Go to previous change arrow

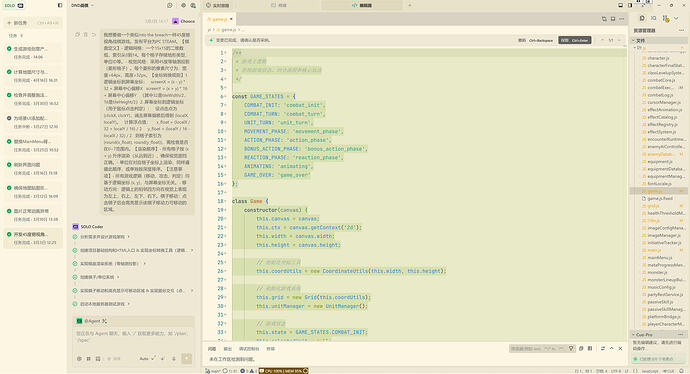pyautogui.click(x=602, y=40)
